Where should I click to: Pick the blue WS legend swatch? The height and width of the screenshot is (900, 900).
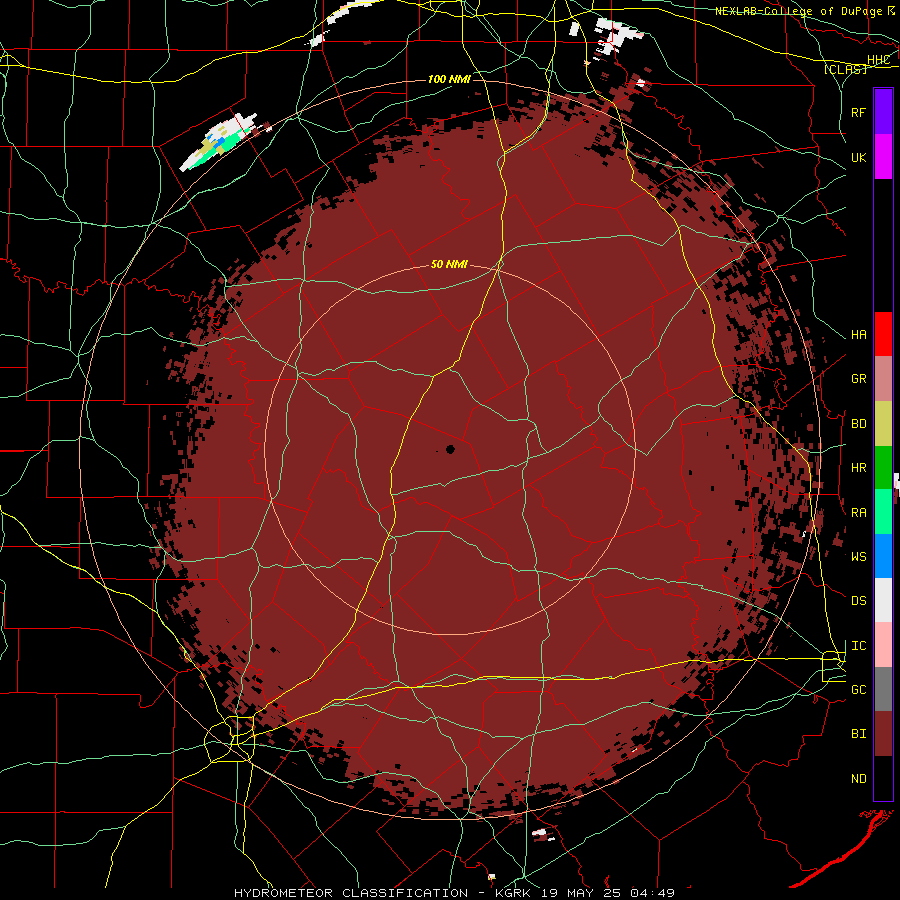point(883,556)
